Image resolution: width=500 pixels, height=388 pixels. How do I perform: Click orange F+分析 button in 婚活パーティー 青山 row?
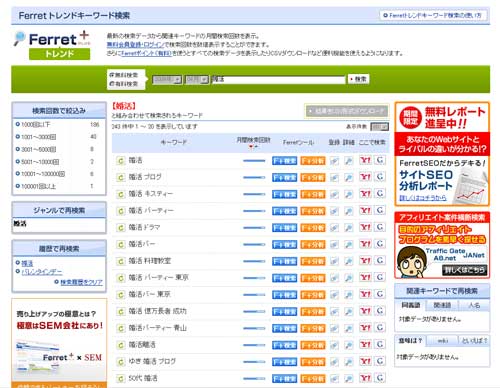pyautogui.click(x=313, y=328)
